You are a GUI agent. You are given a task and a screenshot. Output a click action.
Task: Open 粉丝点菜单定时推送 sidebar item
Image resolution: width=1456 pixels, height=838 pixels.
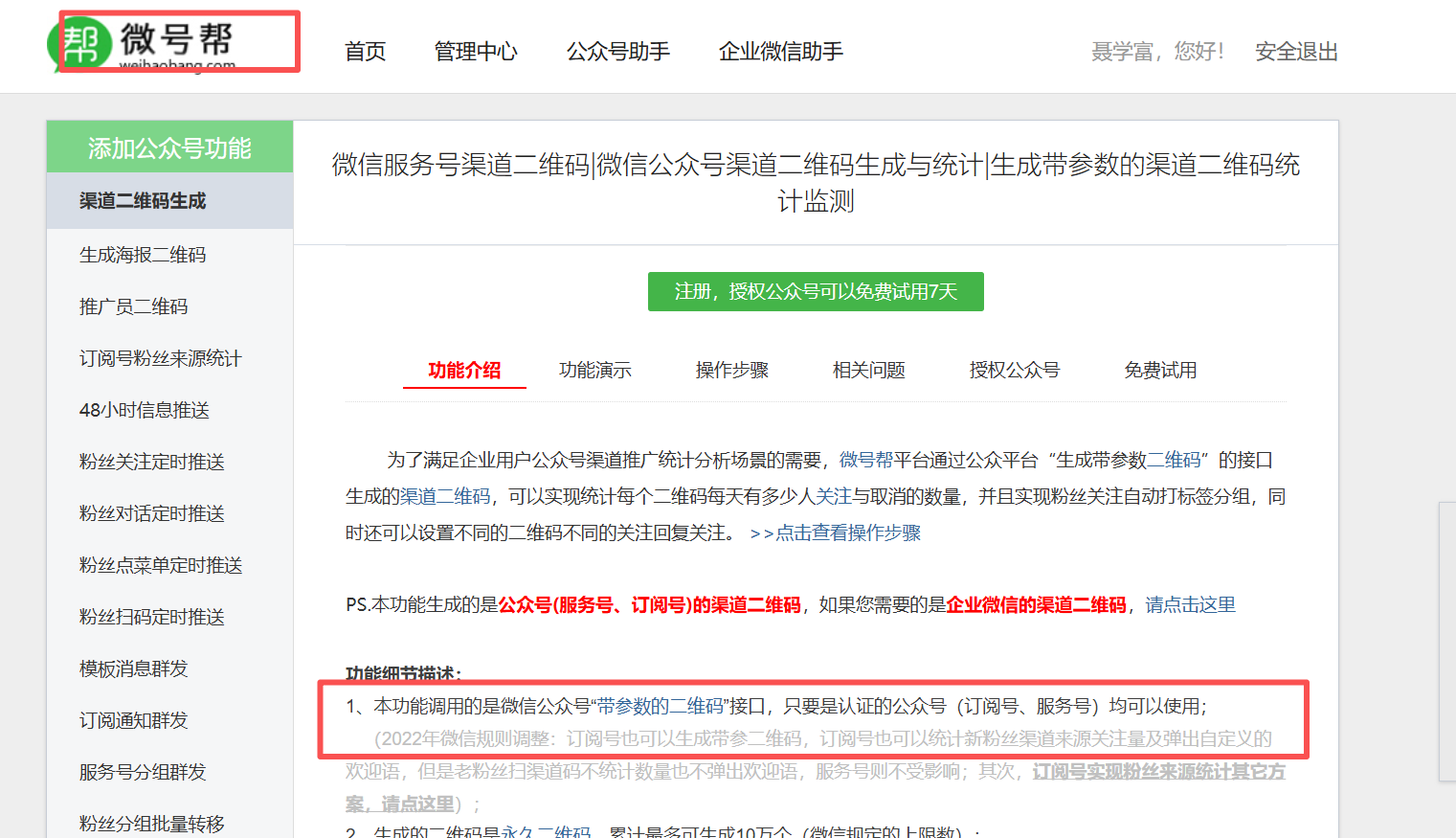(161, 565)
